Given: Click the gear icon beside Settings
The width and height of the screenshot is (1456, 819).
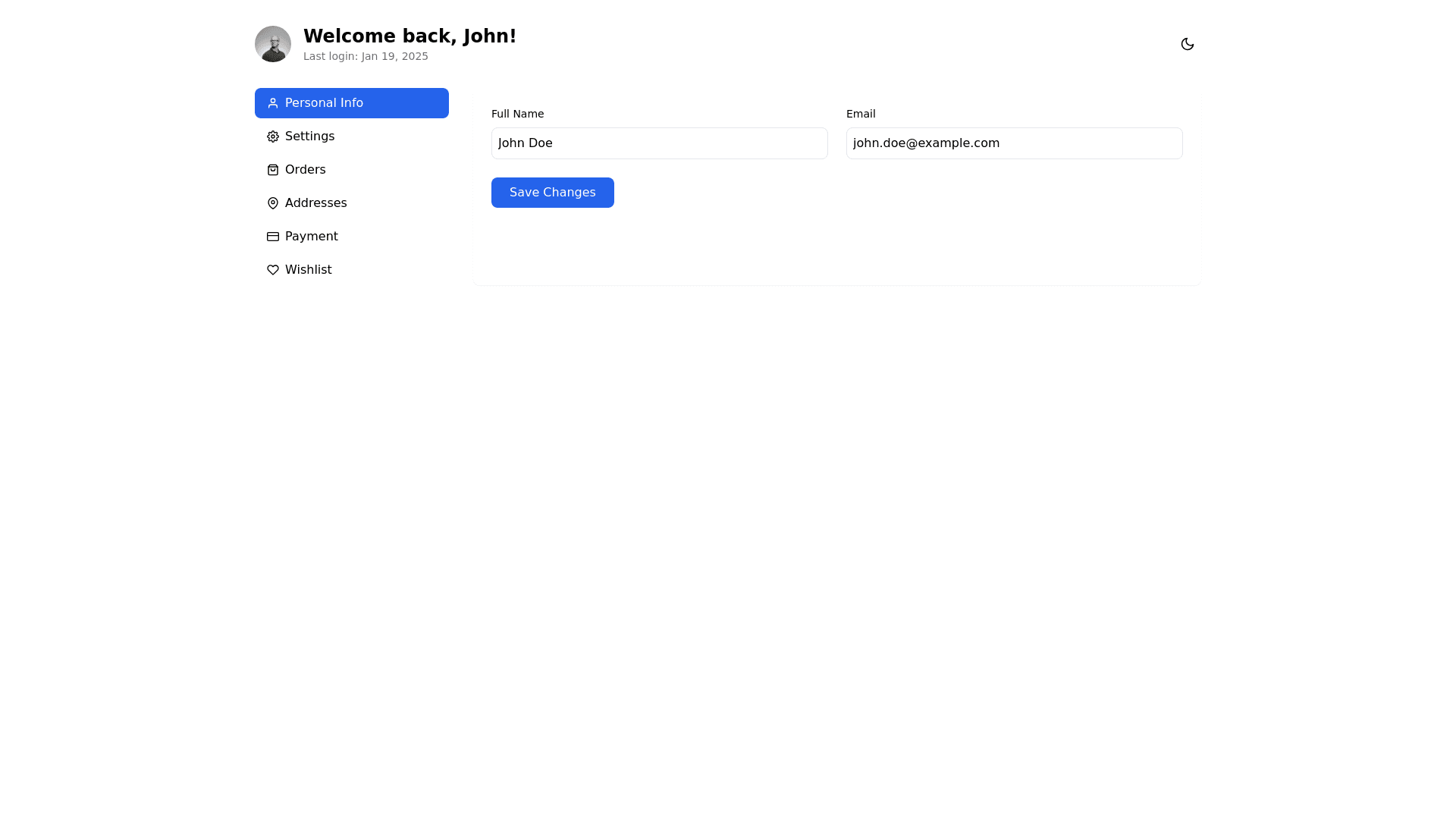Looking at the screenshot, I should tap(273, 136).
